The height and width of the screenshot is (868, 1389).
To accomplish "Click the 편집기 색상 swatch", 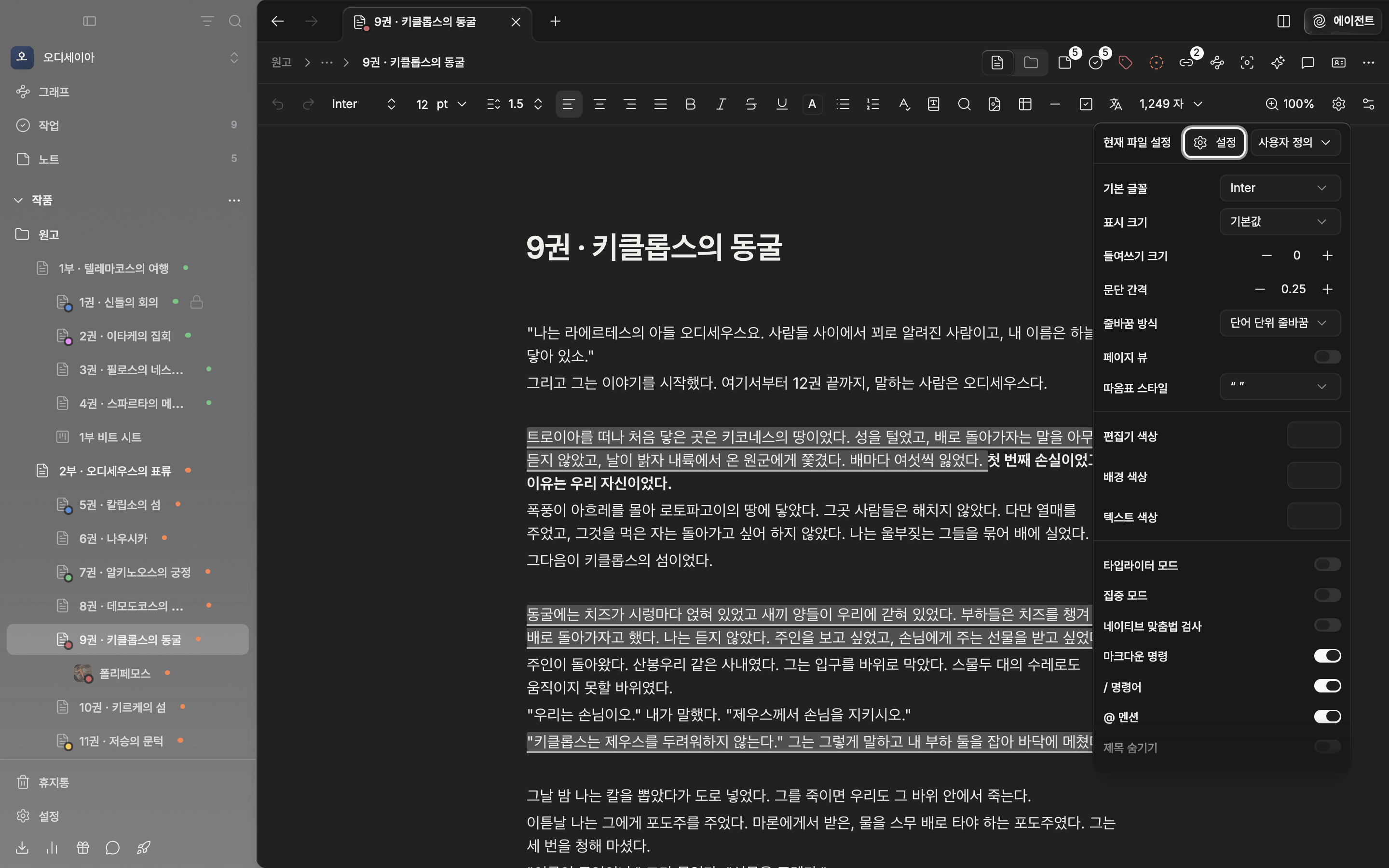I will 1314,435.
